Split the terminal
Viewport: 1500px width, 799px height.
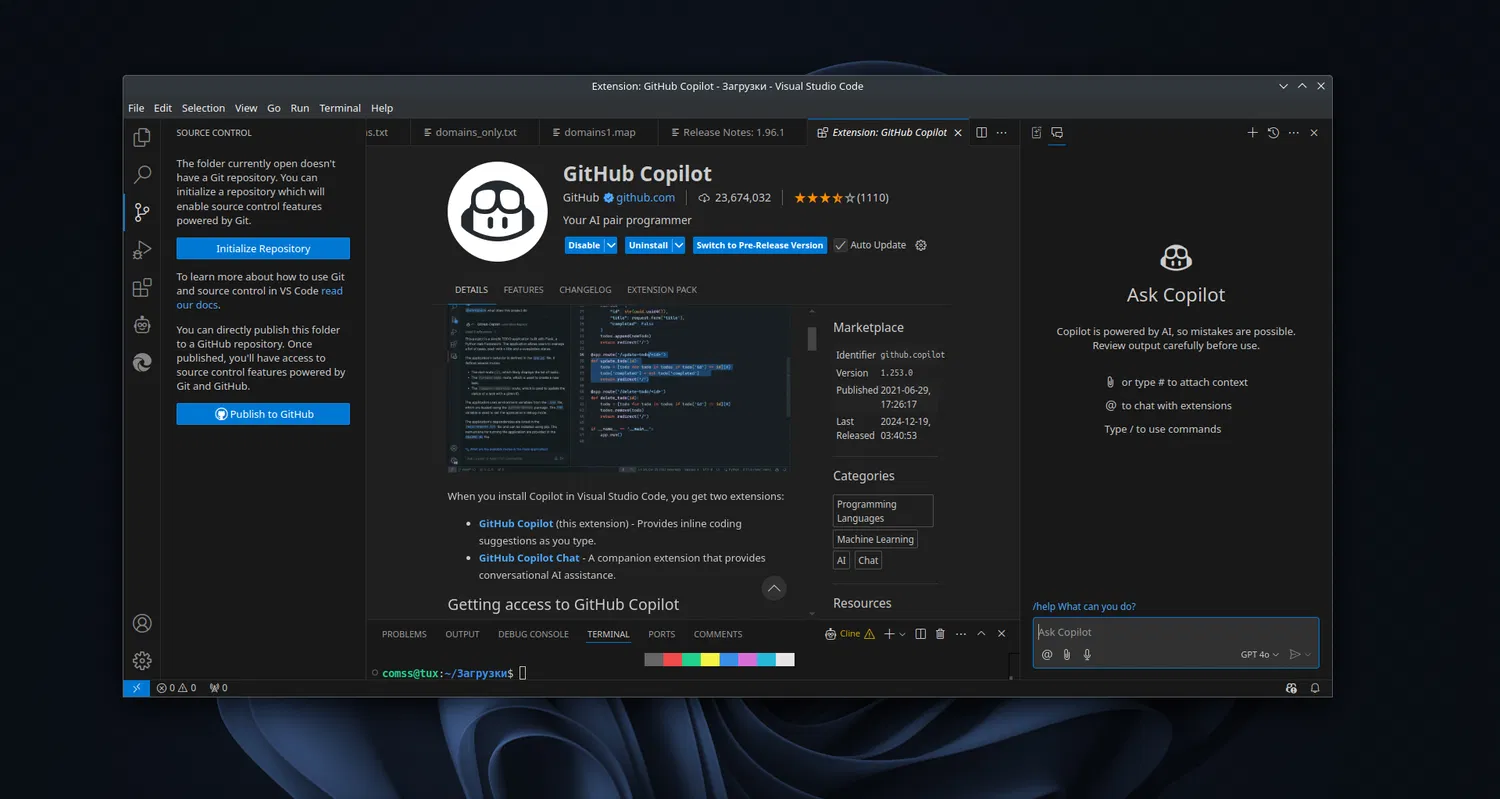point(921,634)
